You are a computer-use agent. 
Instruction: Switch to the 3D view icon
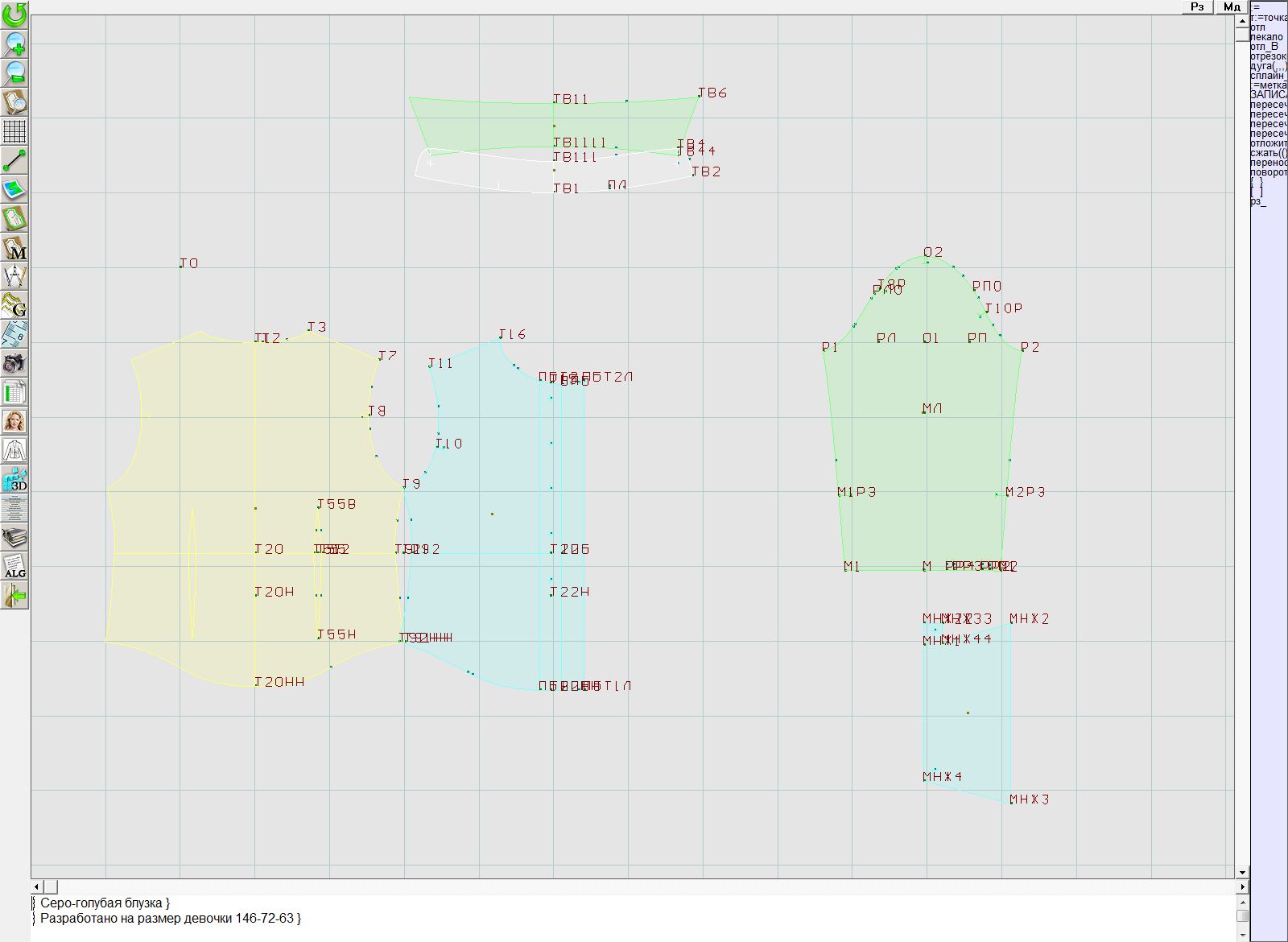(x=14, y=479)
